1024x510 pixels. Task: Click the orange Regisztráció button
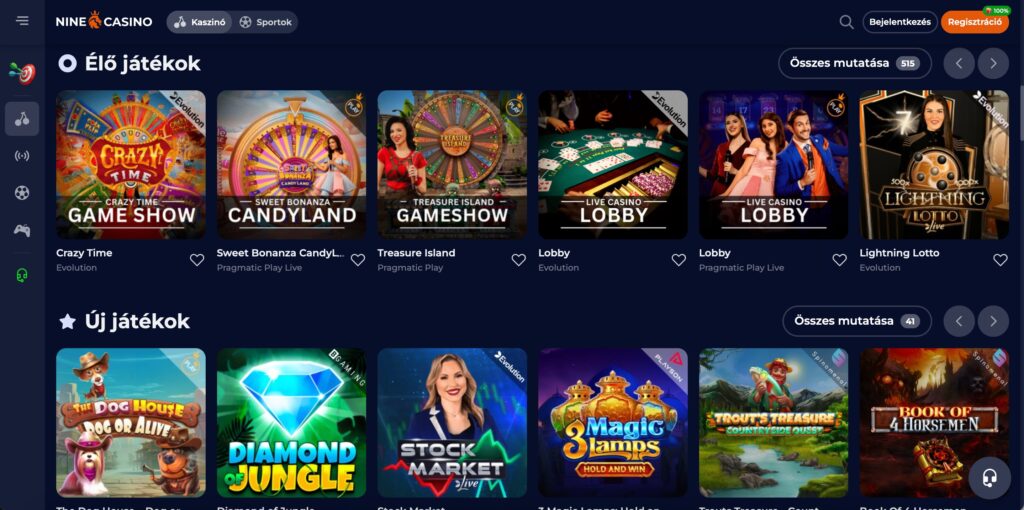pyautogui.click(x=974, y=22)
